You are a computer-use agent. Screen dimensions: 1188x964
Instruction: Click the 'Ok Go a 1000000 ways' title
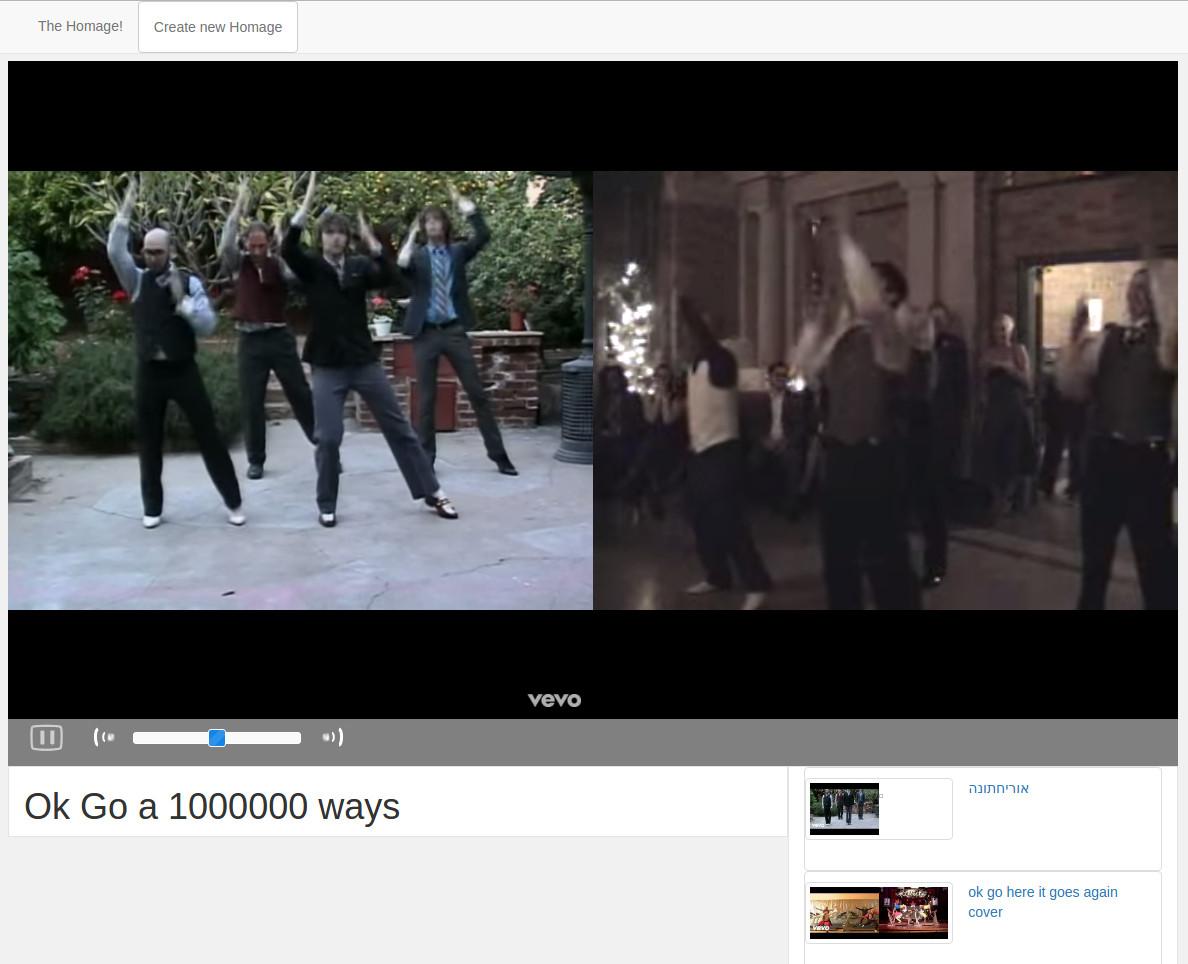click(x=212, y=806)
